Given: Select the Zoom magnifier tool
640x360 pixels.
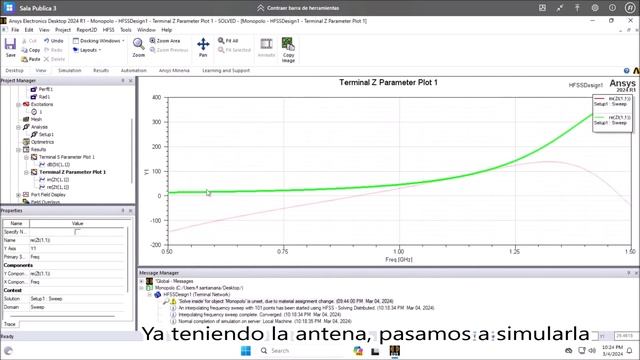Looking at the screenshot, I should pos(138,47).
